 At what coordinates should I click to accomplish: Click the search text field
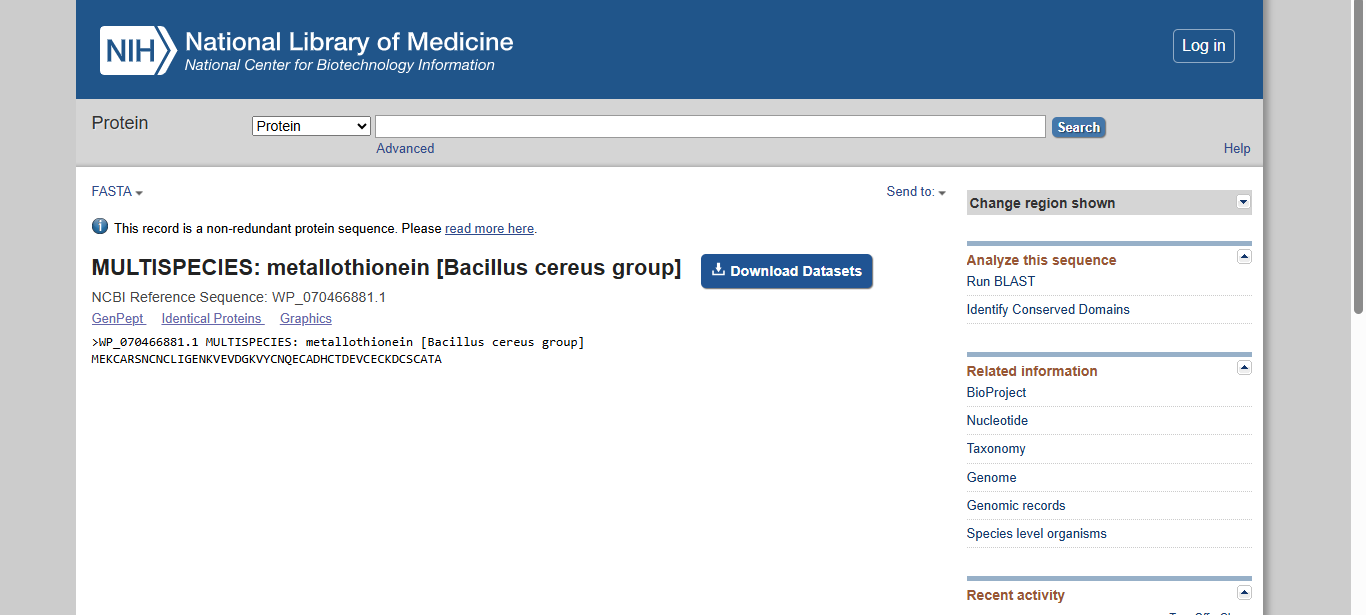710,126
